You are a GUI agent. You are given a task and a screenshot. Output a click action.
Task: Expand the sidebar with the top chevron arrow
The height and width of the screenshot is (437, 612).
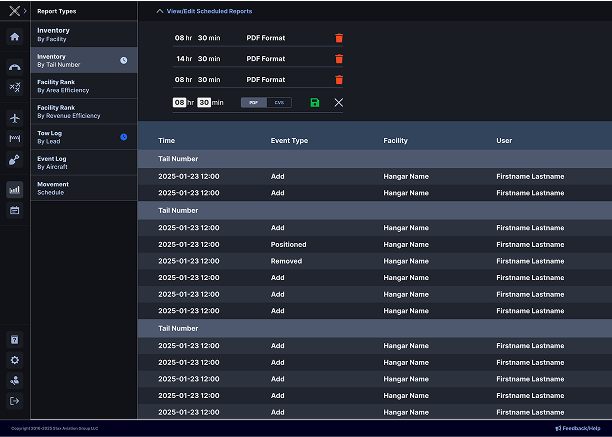point(25,10)
